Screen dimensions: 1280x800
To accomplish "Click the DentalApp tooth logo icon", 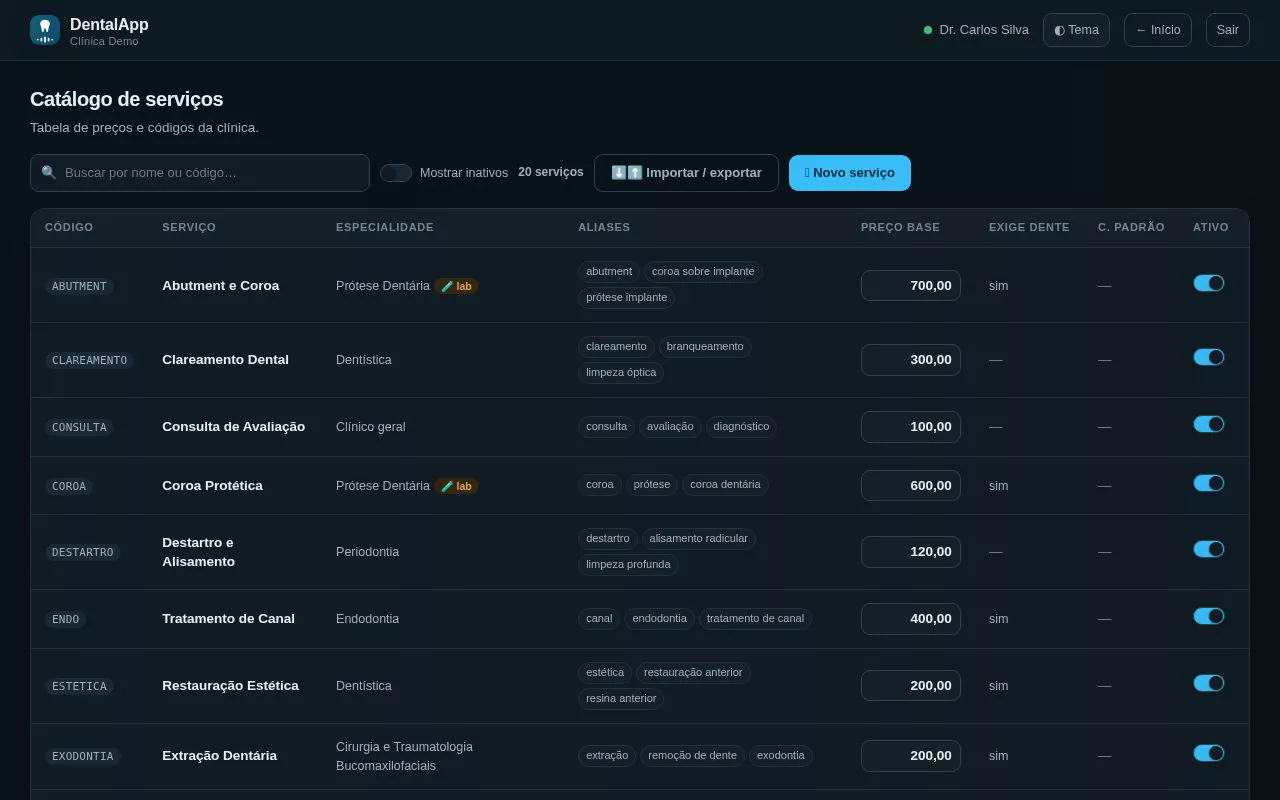I will [x=45, y=30].
